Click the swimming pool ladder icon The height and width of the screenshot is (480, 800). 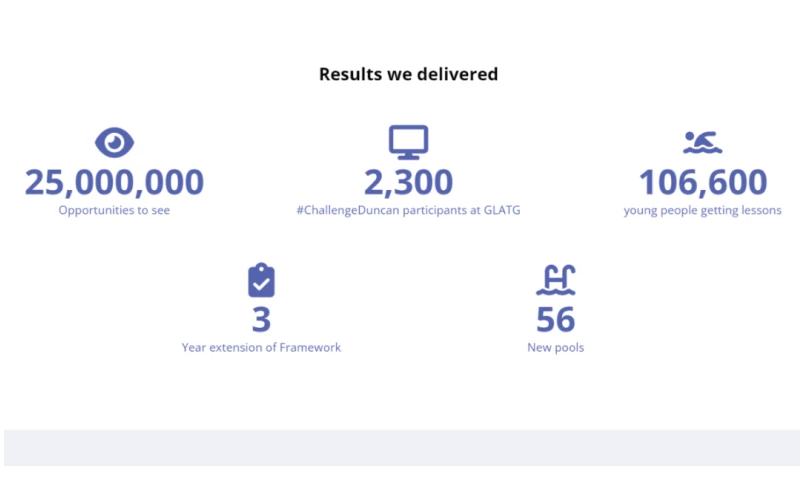coord(556,280)
